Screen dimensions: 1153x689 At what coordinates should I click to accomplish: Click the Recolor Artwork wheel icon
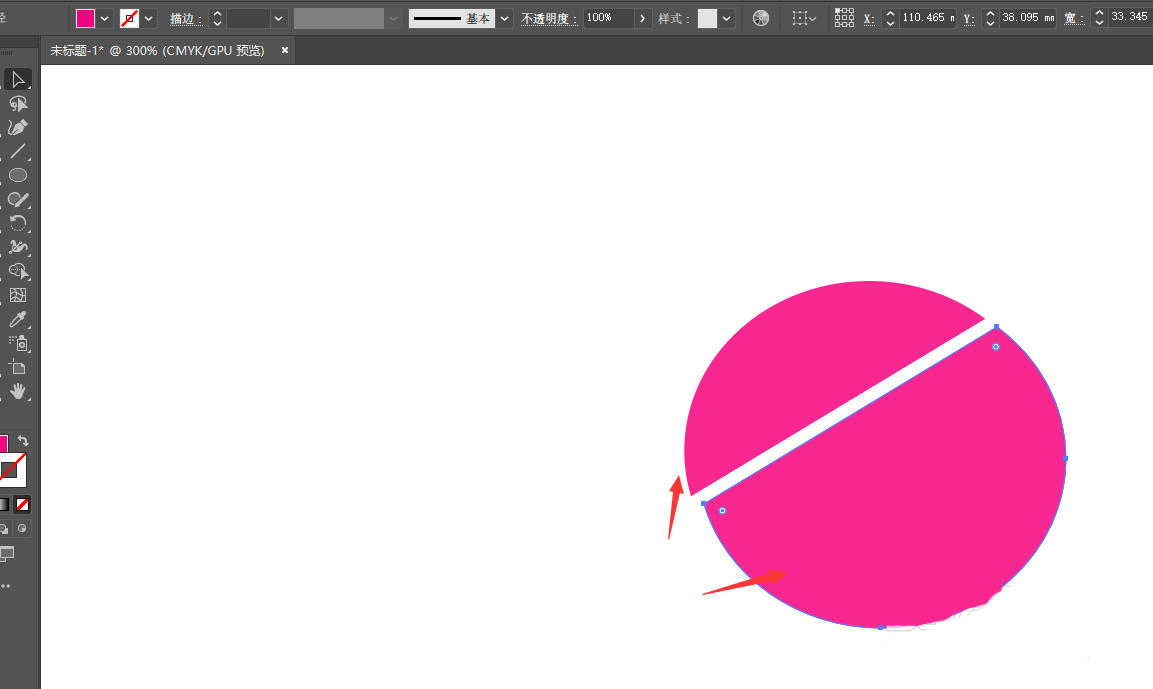tap(761, 18)
